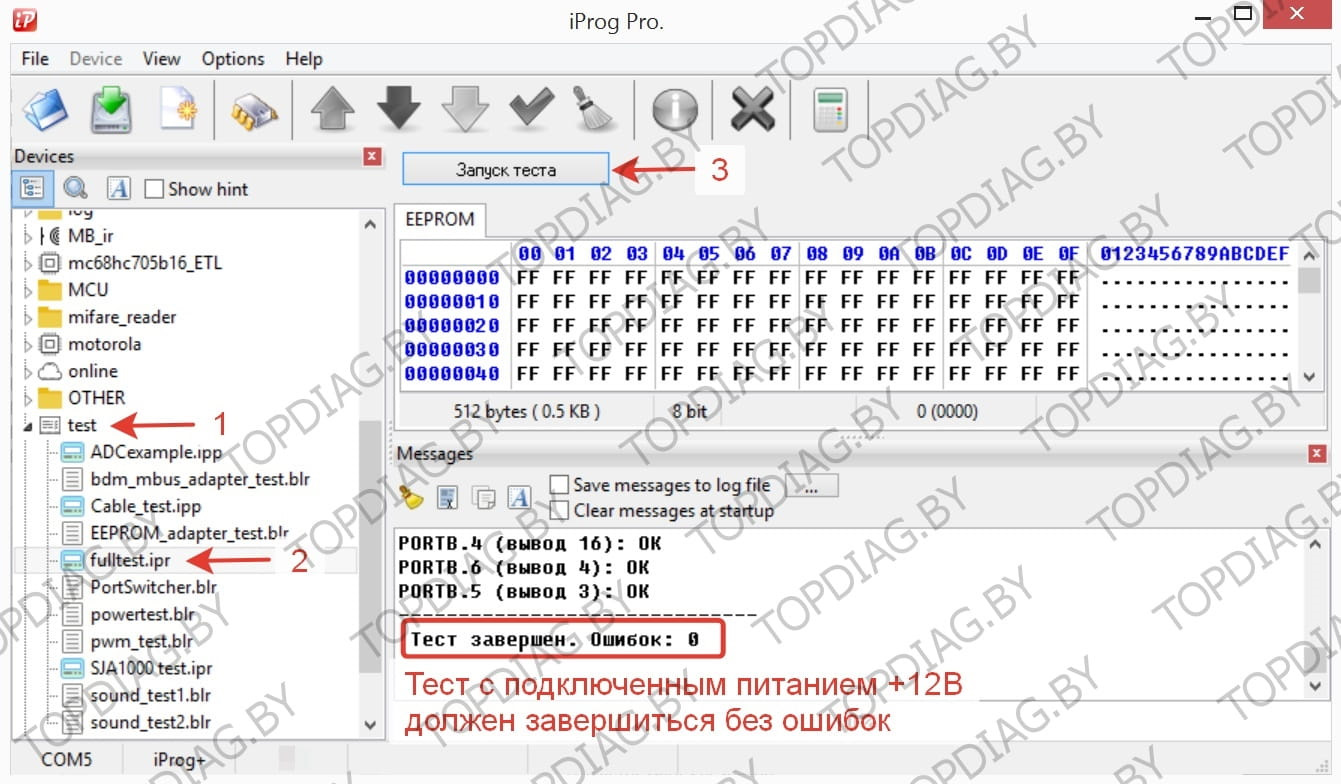Select pwm_test.blr in the tree
Screen dimensions: 1341x784
pos(141,641)
